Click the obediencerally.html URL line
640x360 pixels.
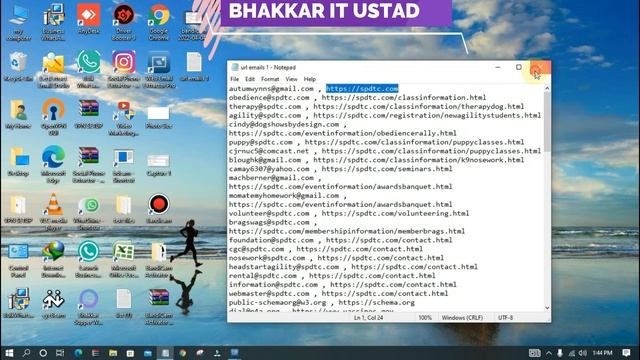click(x=342, y=133)
